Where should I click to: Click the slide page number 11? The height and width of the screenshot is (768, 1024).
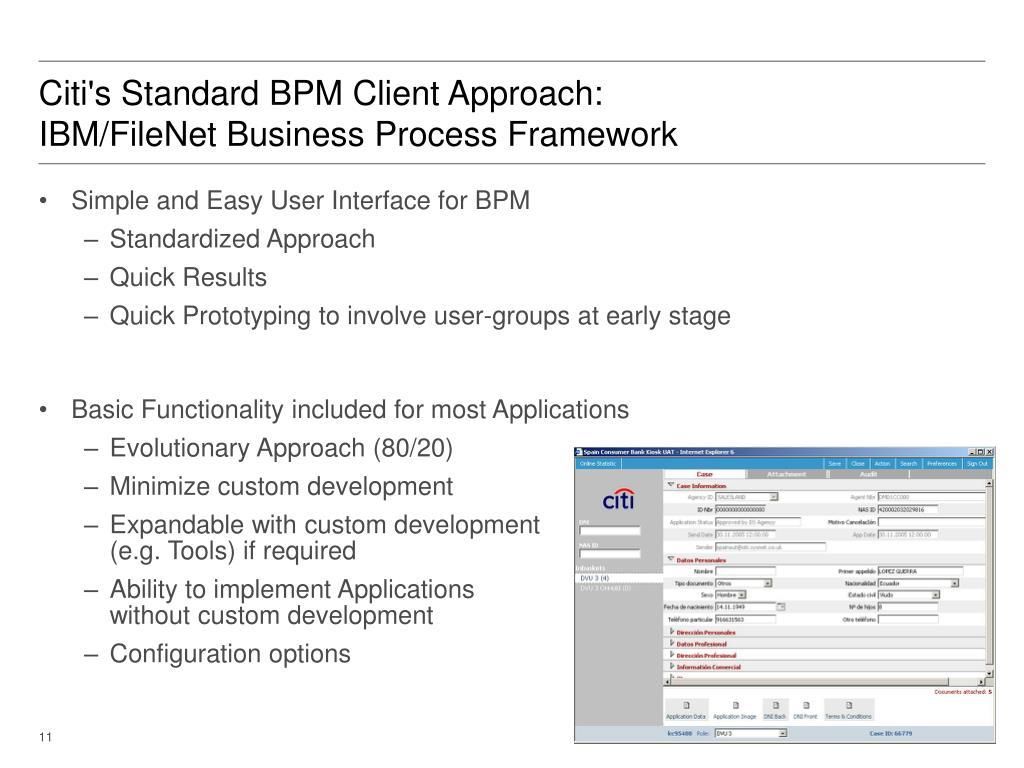pyautogui.click(x=45, y=737)
